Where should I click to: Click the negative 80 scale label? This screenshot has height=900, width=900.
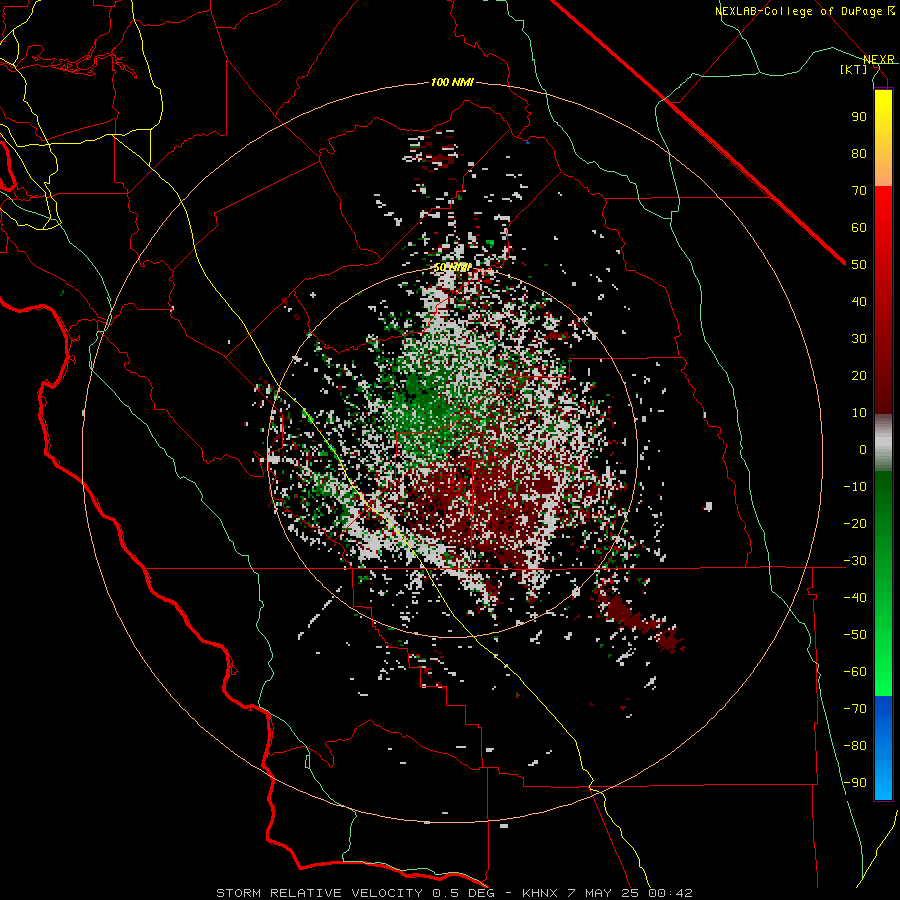(855, 746)
